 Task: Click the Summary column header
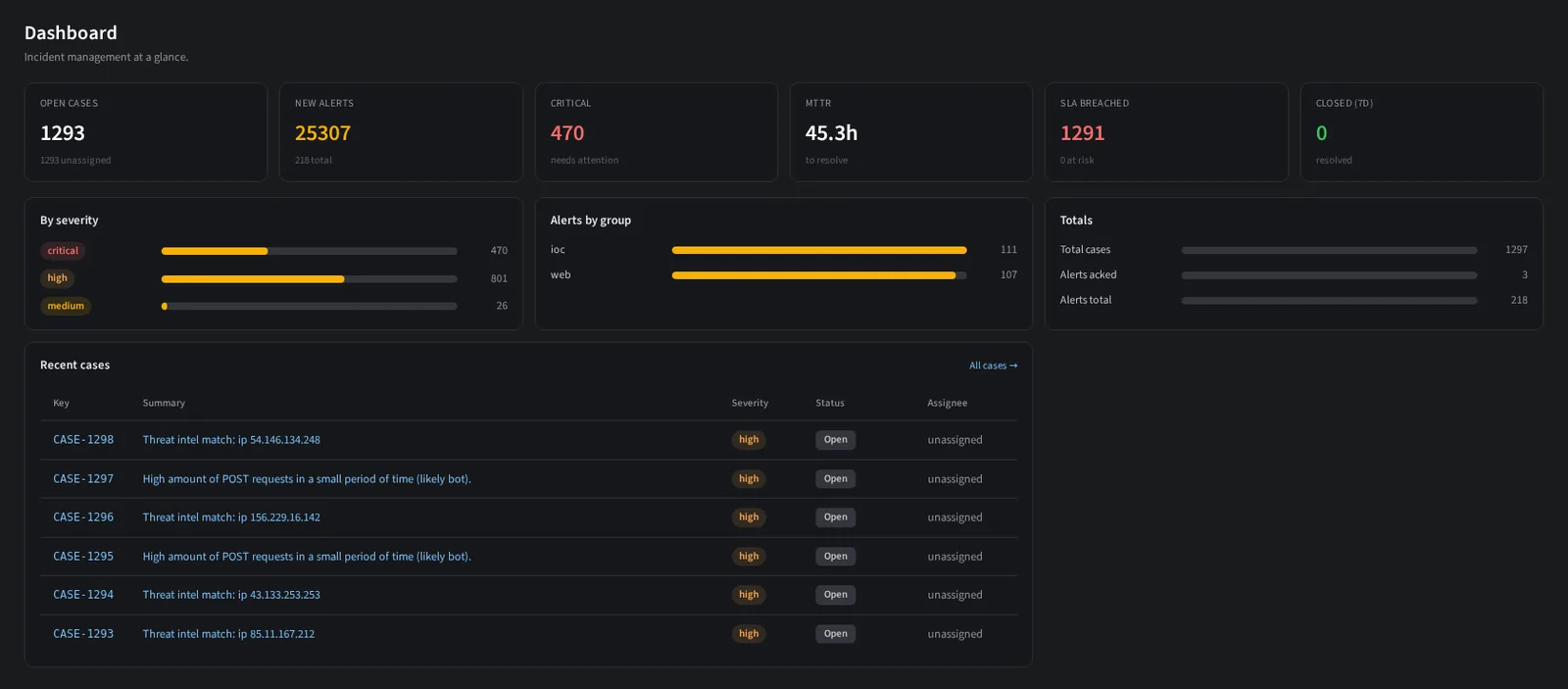coord(164,403)
